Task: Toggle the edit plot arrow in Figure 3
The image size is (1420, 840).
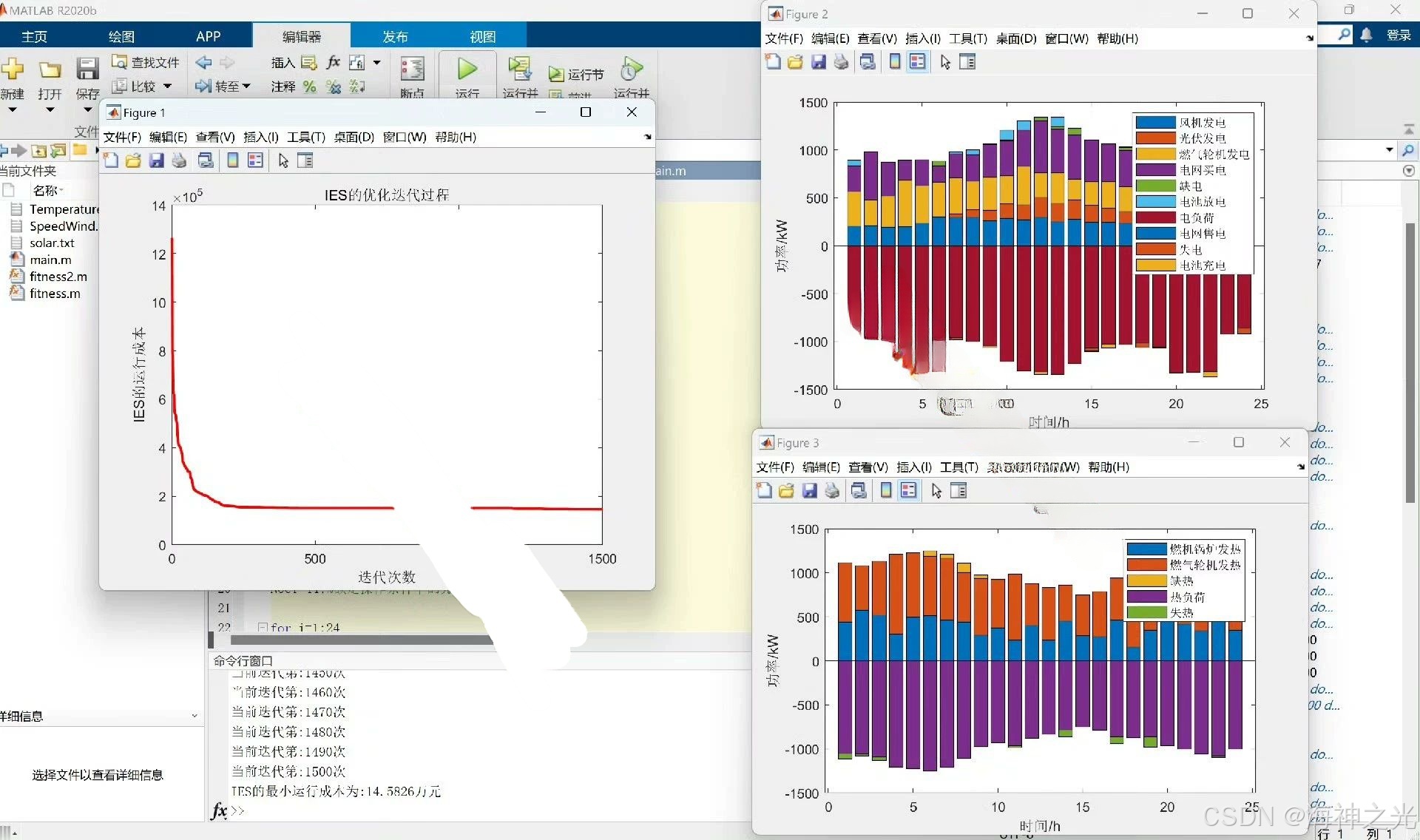Action: click(x=936, y=490)
